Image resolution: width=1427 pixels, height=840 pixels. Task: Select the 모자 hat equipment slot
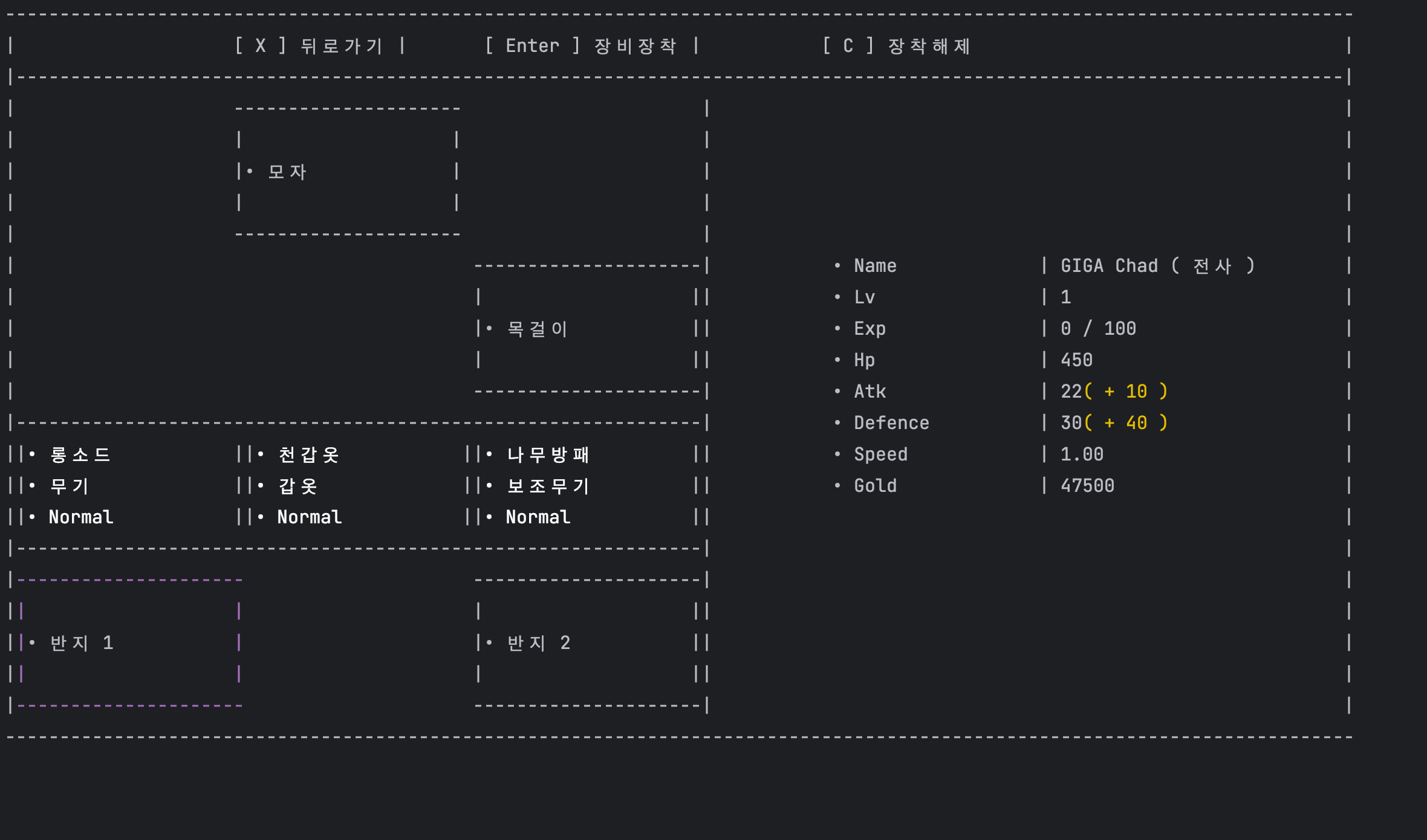tap(287, 172)
